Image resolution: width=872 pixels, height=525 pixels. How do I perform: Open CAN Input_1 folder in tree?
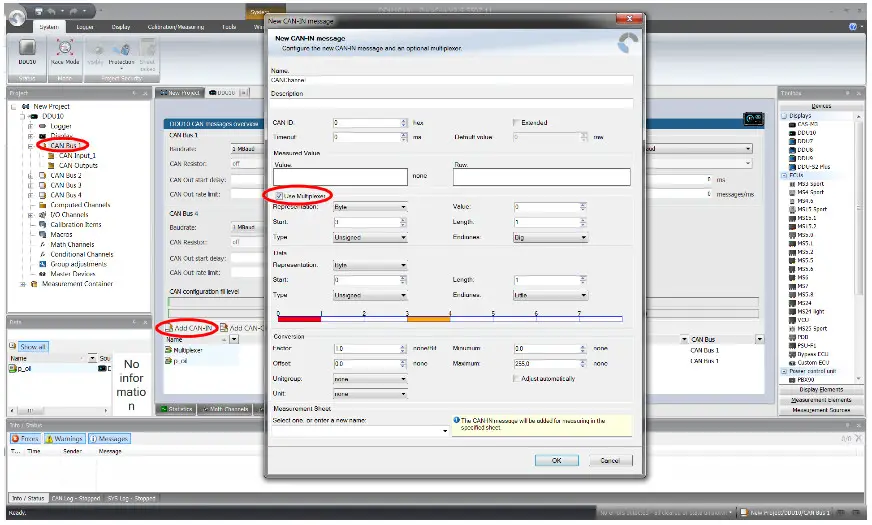point(77,156)
